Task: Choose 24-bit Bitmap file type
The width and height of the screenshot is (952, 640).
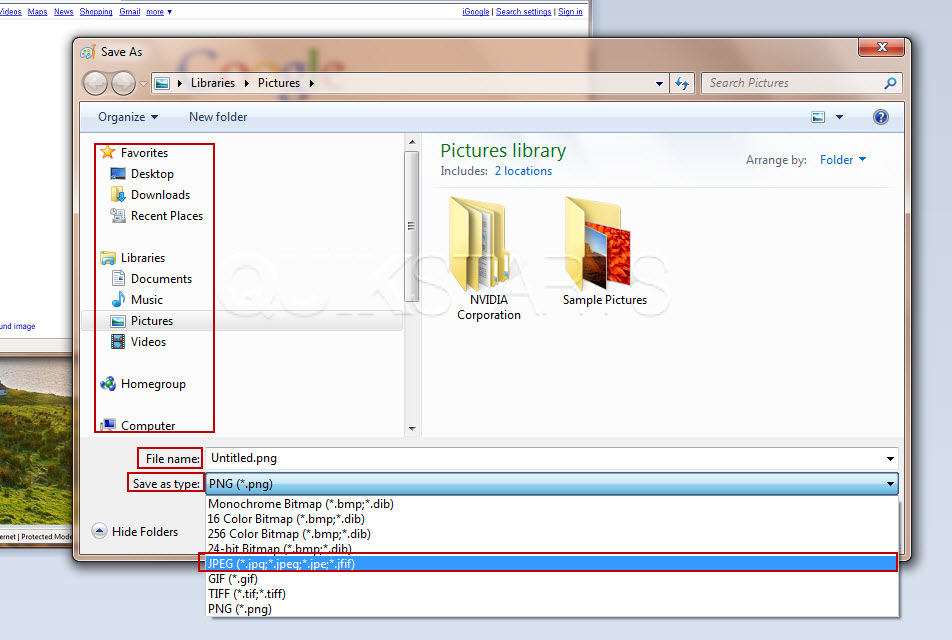Action: click(552, 548)
